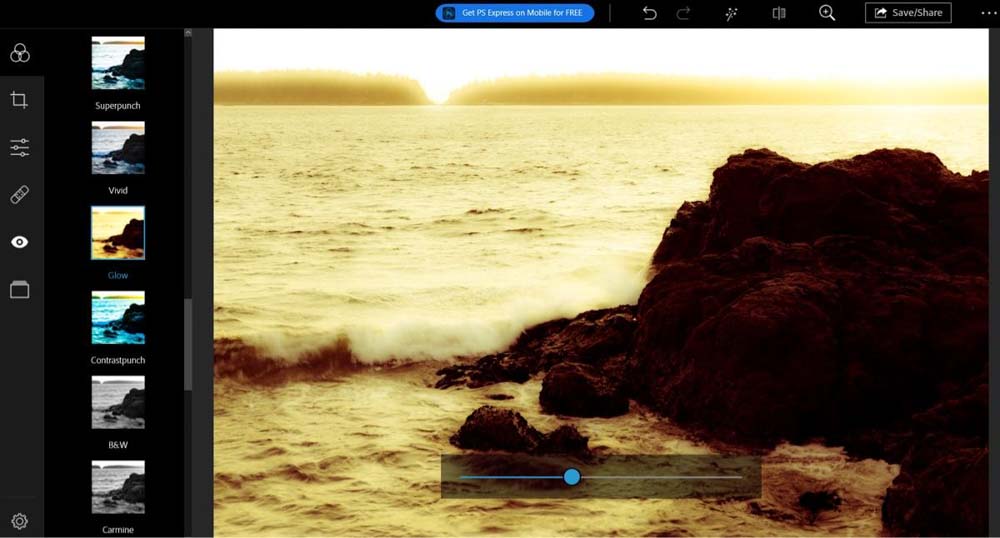Toggle compare with original view
1000x538 pixels.
coord(779,13)
